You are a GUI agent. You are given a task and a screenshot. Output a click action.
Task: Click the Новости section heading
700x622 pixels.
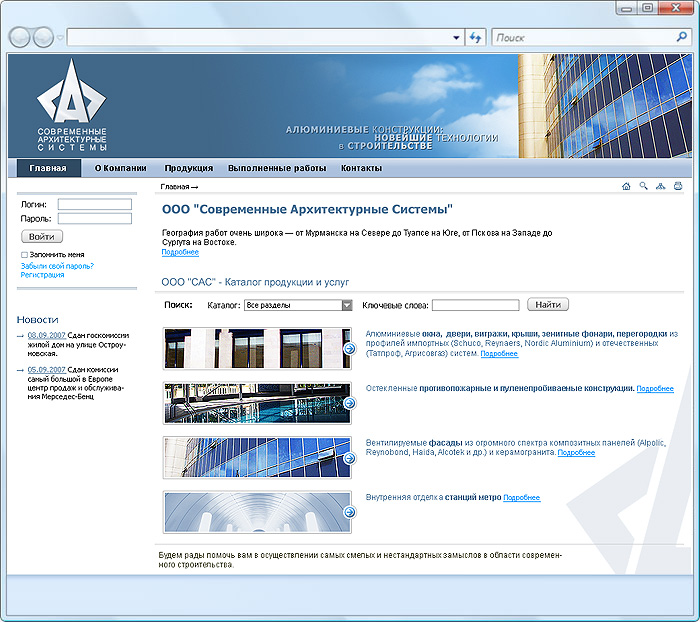point(38,320)
